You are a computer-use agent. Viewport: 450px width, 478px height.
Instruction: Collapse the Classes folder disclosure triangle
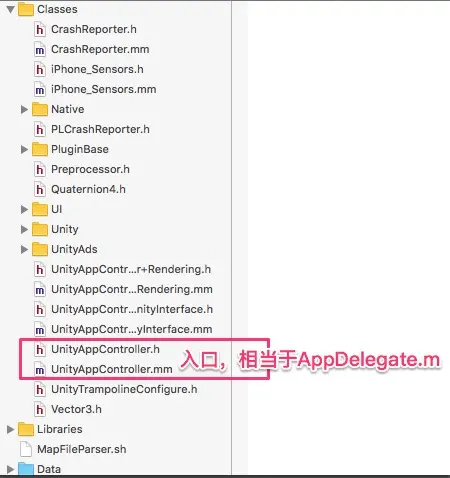11,9
